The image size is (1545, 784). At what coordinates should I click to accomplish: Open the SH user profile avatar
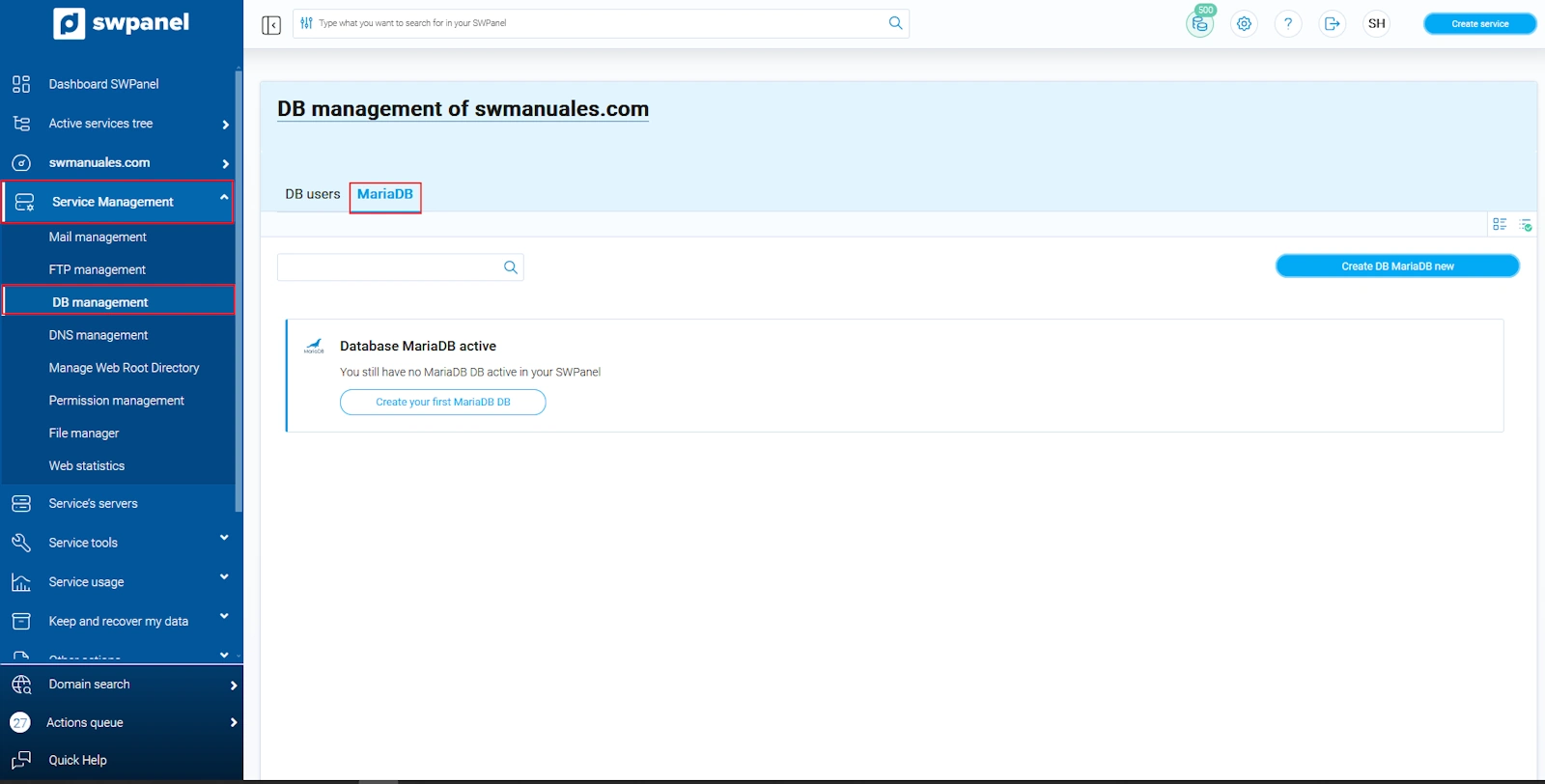pyautogui.click(x=1377, y=24)
